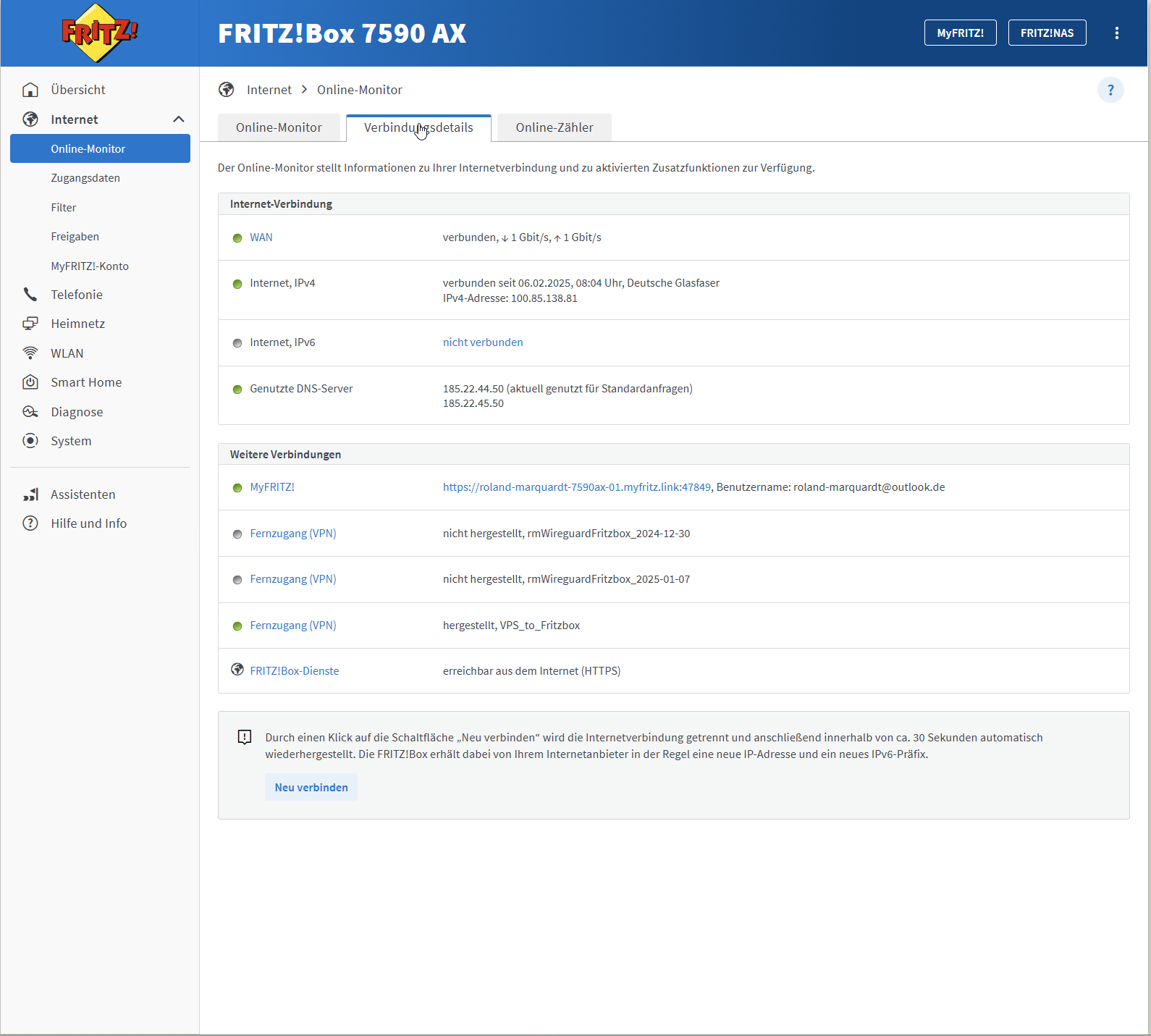This screenshot has width=1151, height=1036.
Task: Click the Hilfe und Info question icon
Action: (x=30, y=523)
